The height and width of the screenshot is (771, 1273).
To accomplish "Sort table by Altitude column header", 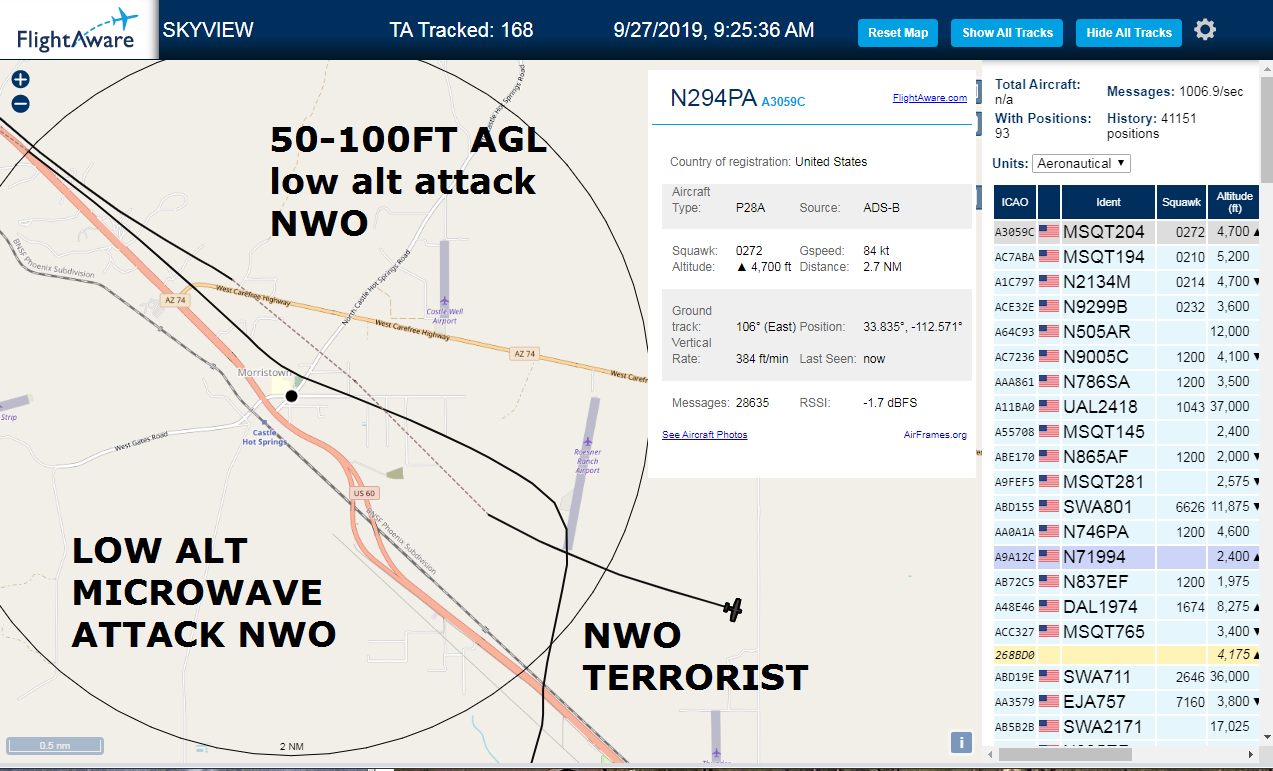I will click(1236, 202).
